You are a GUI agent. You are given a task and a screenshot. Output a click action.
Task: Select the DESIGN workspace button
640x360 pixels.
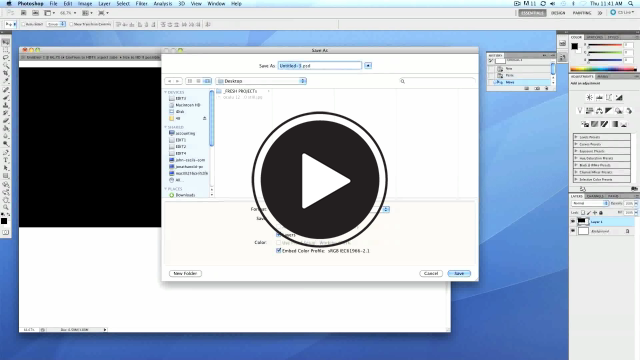click(x=558, y=13)
